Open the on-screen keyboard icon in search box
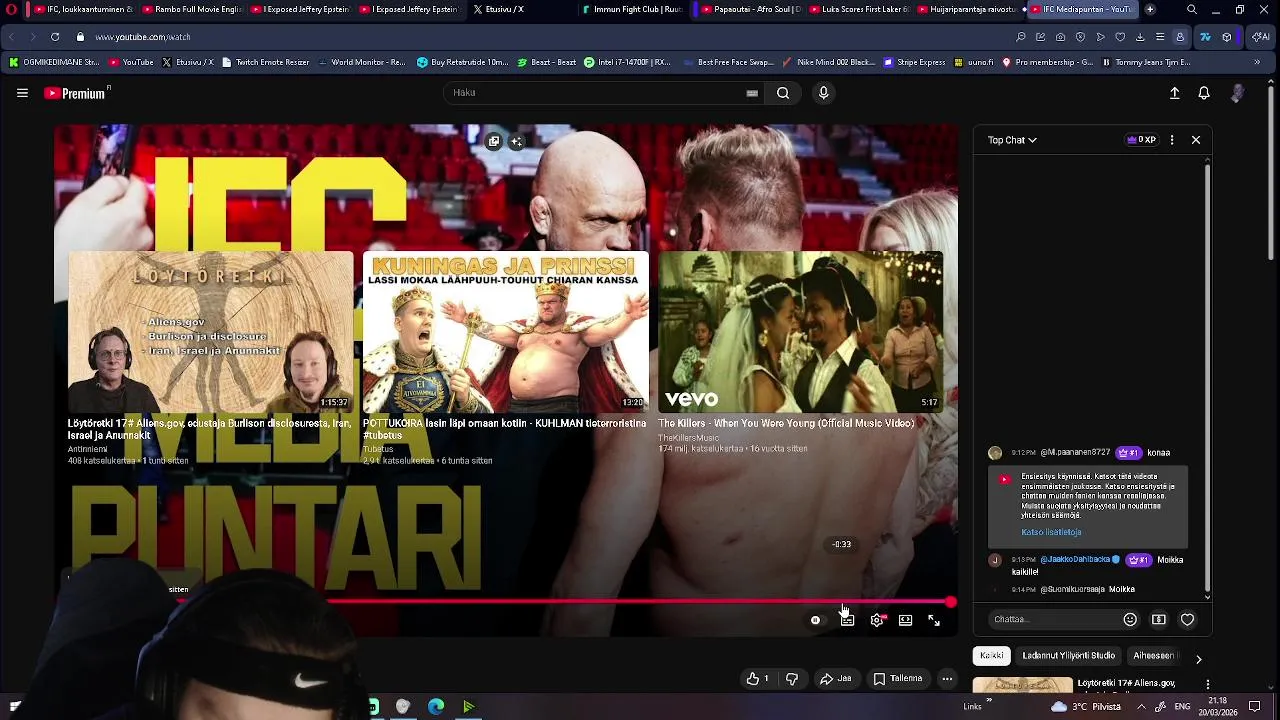 click(752, 93)
